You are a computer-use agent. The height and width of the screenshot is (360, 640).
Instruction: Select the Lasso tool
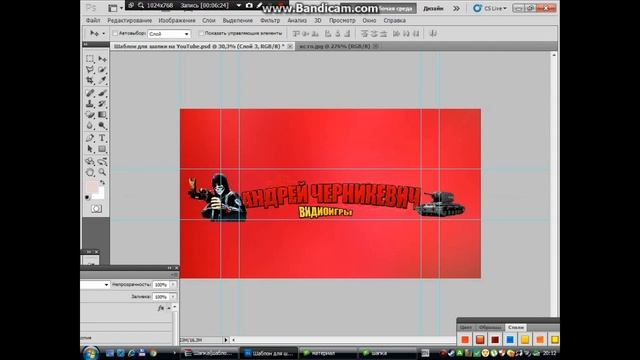pos(90,70)
